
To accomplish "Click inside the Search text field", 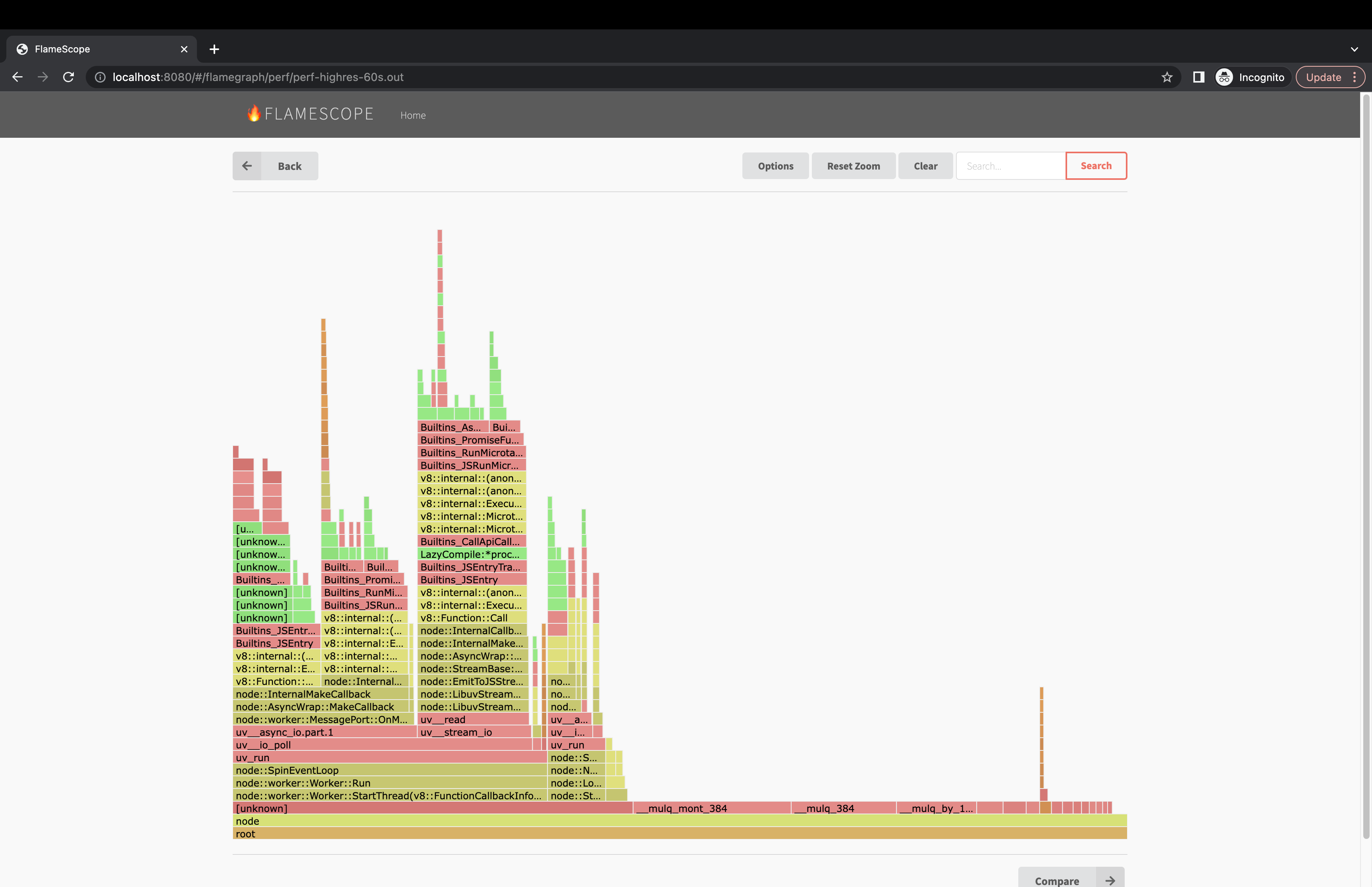I will click(x=1010, y=166).
